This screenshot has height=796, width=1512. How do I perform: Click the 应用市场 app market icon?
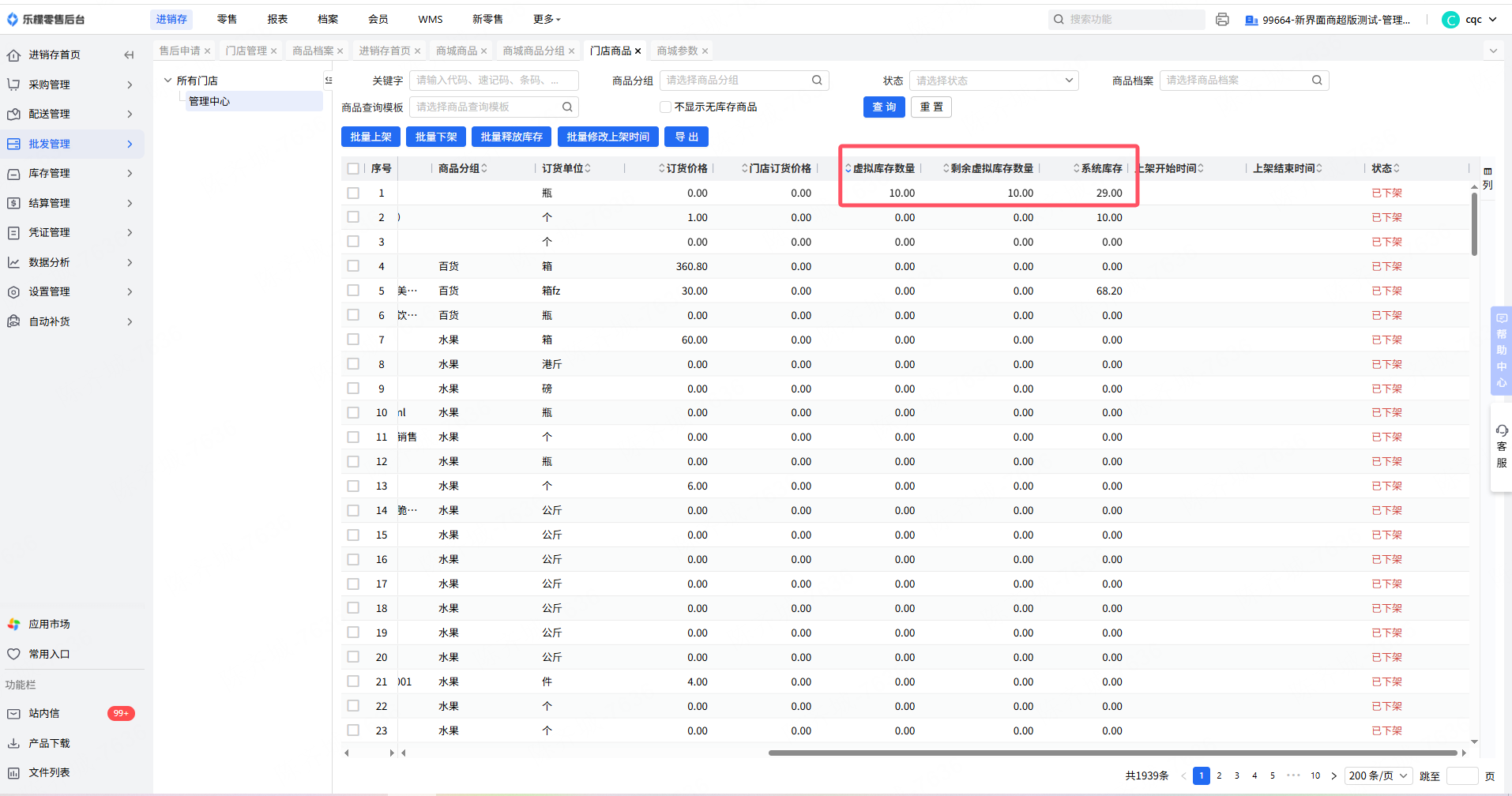(x=13, y=625)
